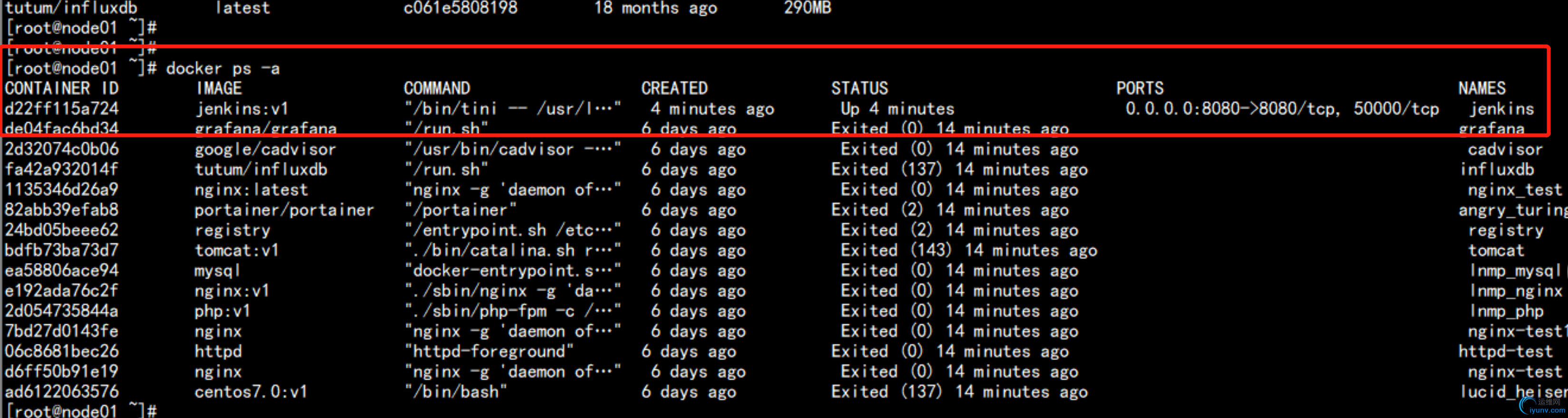The width and height of the screenshot is (1568, 418).
Task: Click the 290MB image size
Action: [807, 8]
